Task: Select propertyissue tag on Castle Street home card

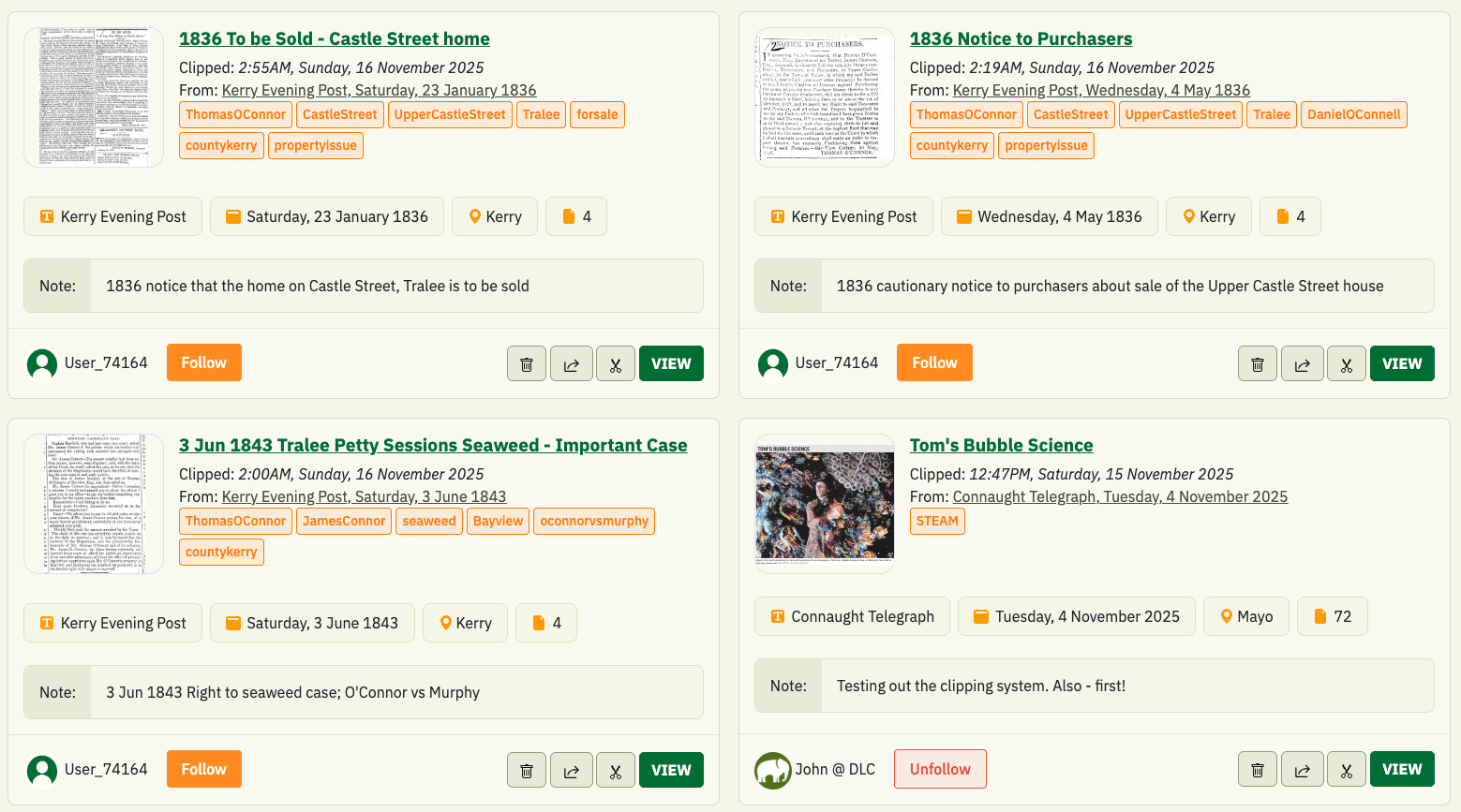Action: [316, 145]
